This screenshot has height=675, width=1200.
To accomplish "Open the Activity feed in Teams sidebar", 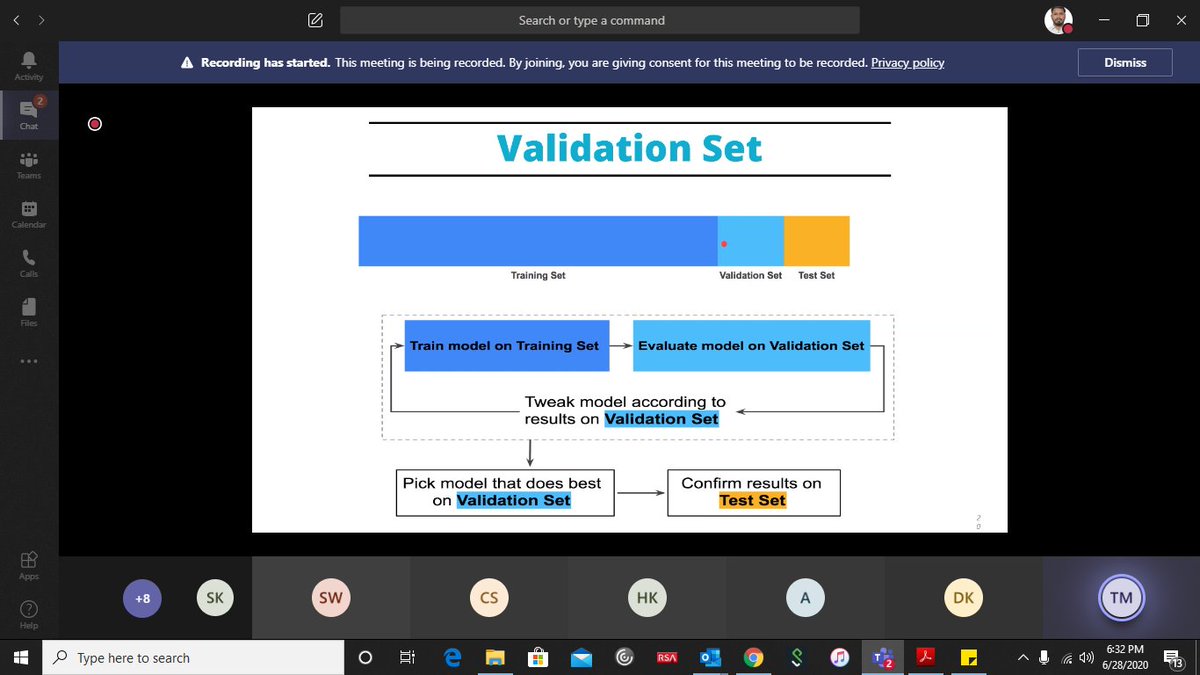I will tap(29, 66).
